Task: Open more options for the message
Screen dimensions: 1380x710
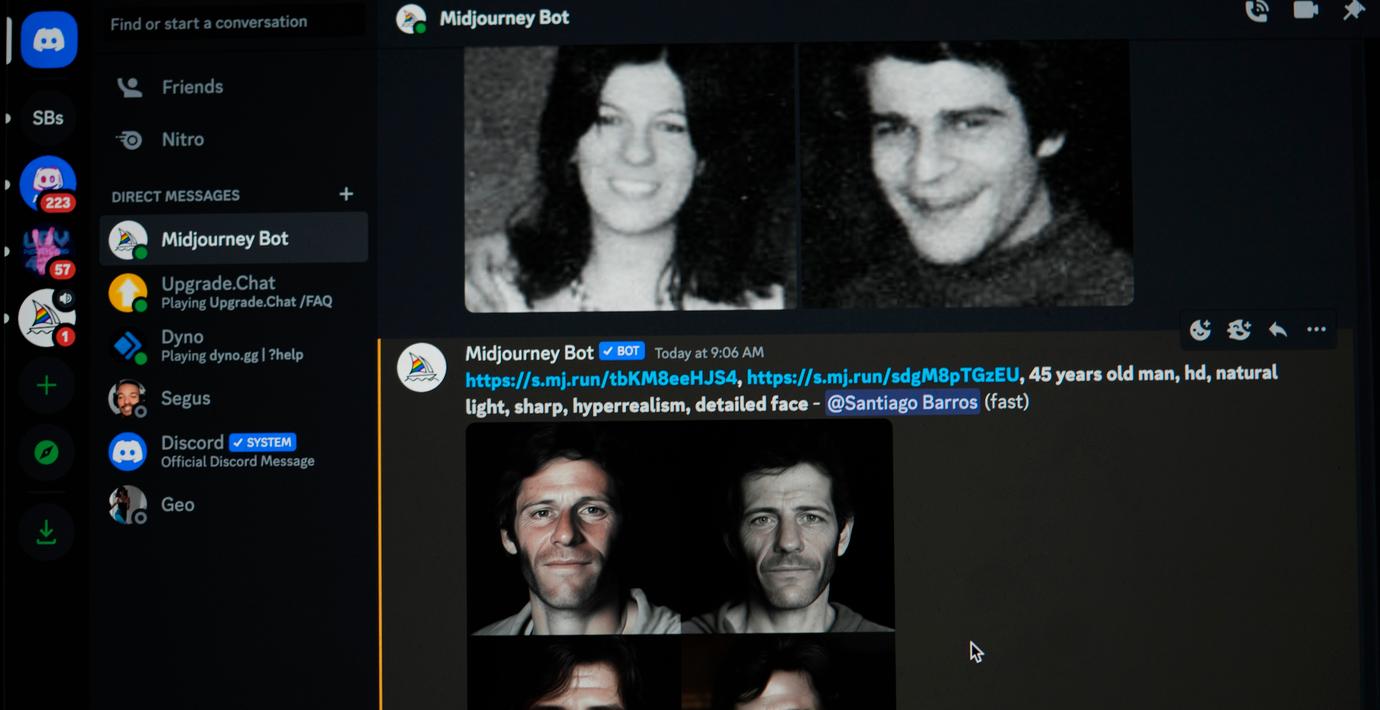Action: click(x=1316, y=330)
